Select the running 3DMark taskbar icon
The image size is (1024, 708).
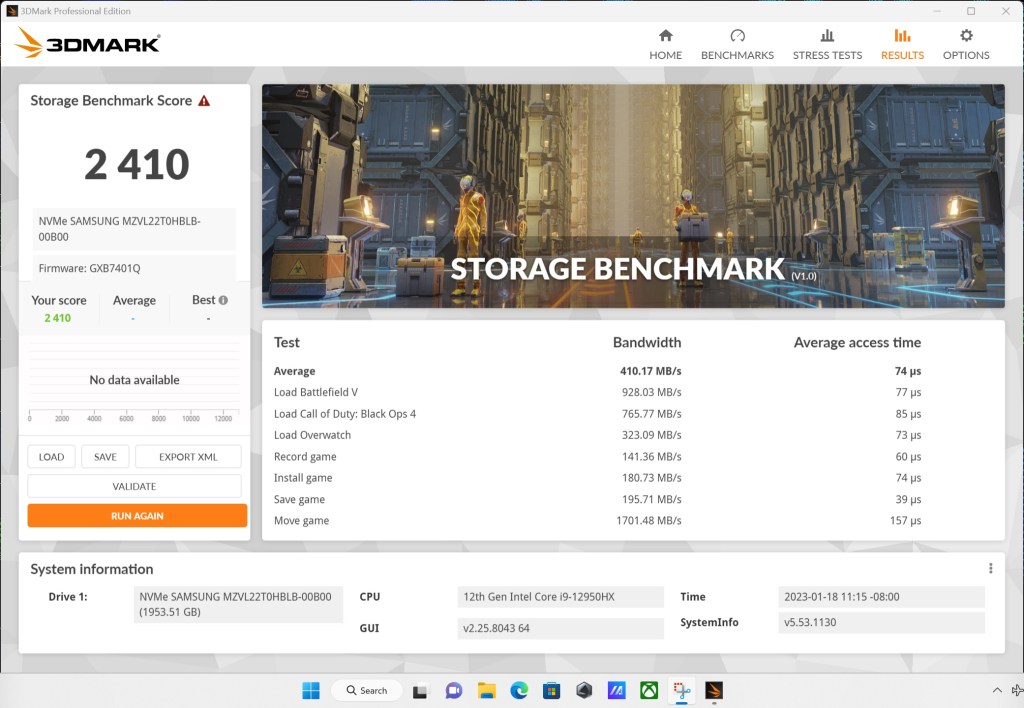713,690
